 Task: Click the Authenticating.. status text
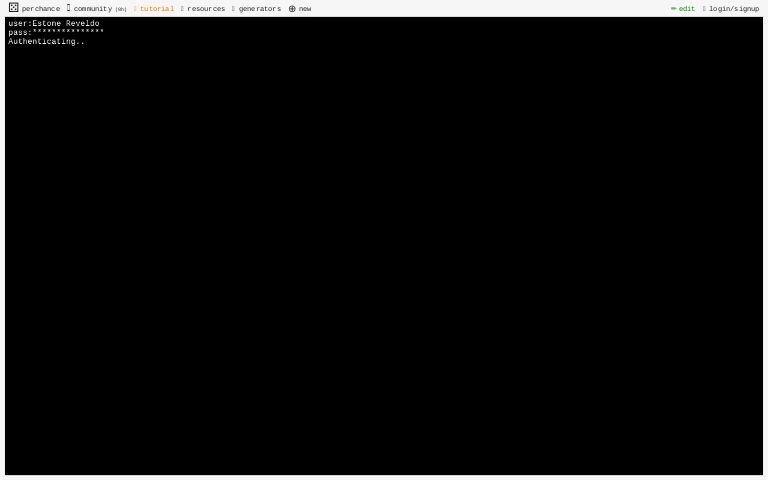point(46,41)
